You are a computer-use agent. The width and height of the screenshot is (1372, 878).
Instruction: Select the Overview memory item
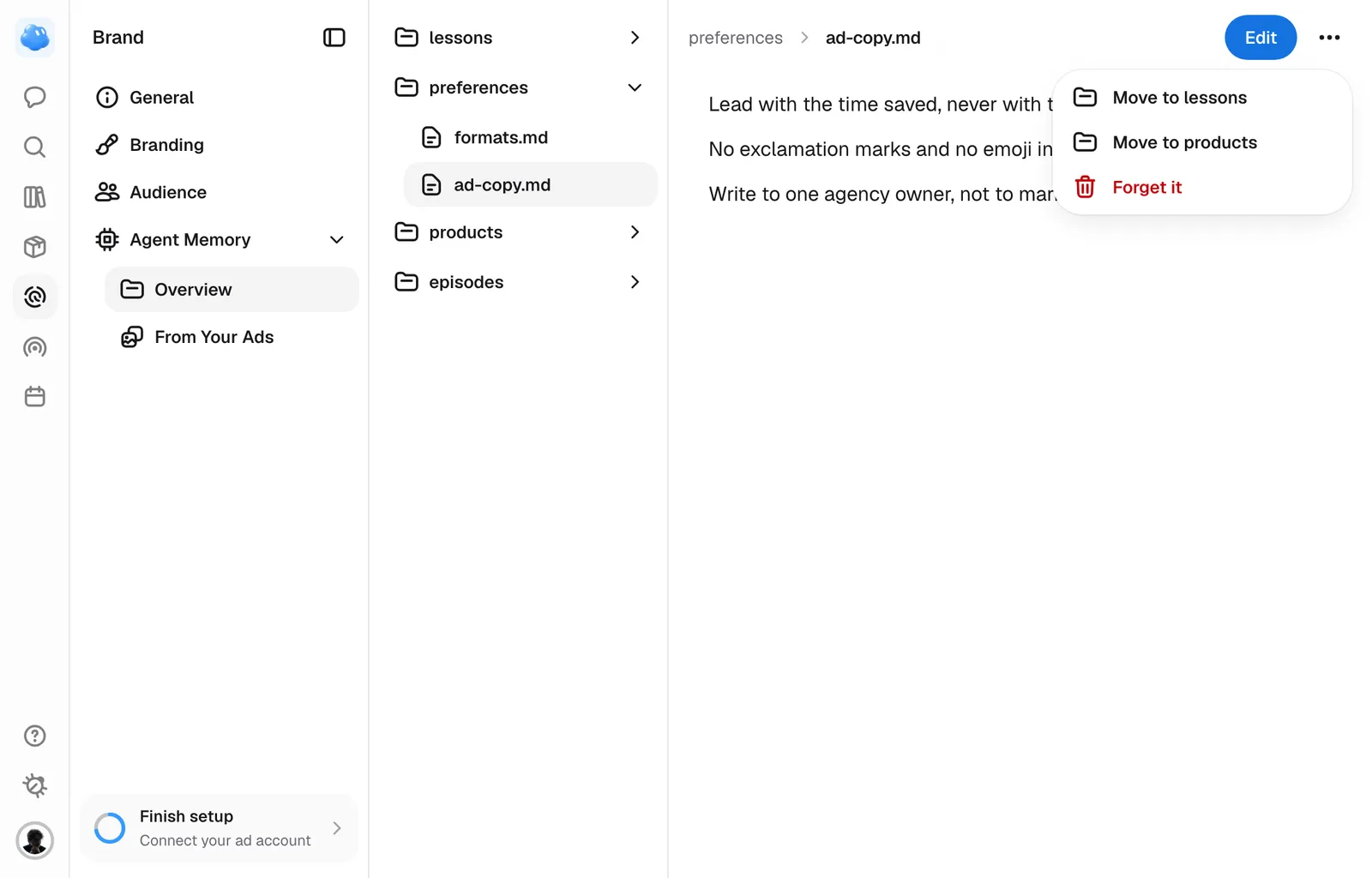point(232,290)
